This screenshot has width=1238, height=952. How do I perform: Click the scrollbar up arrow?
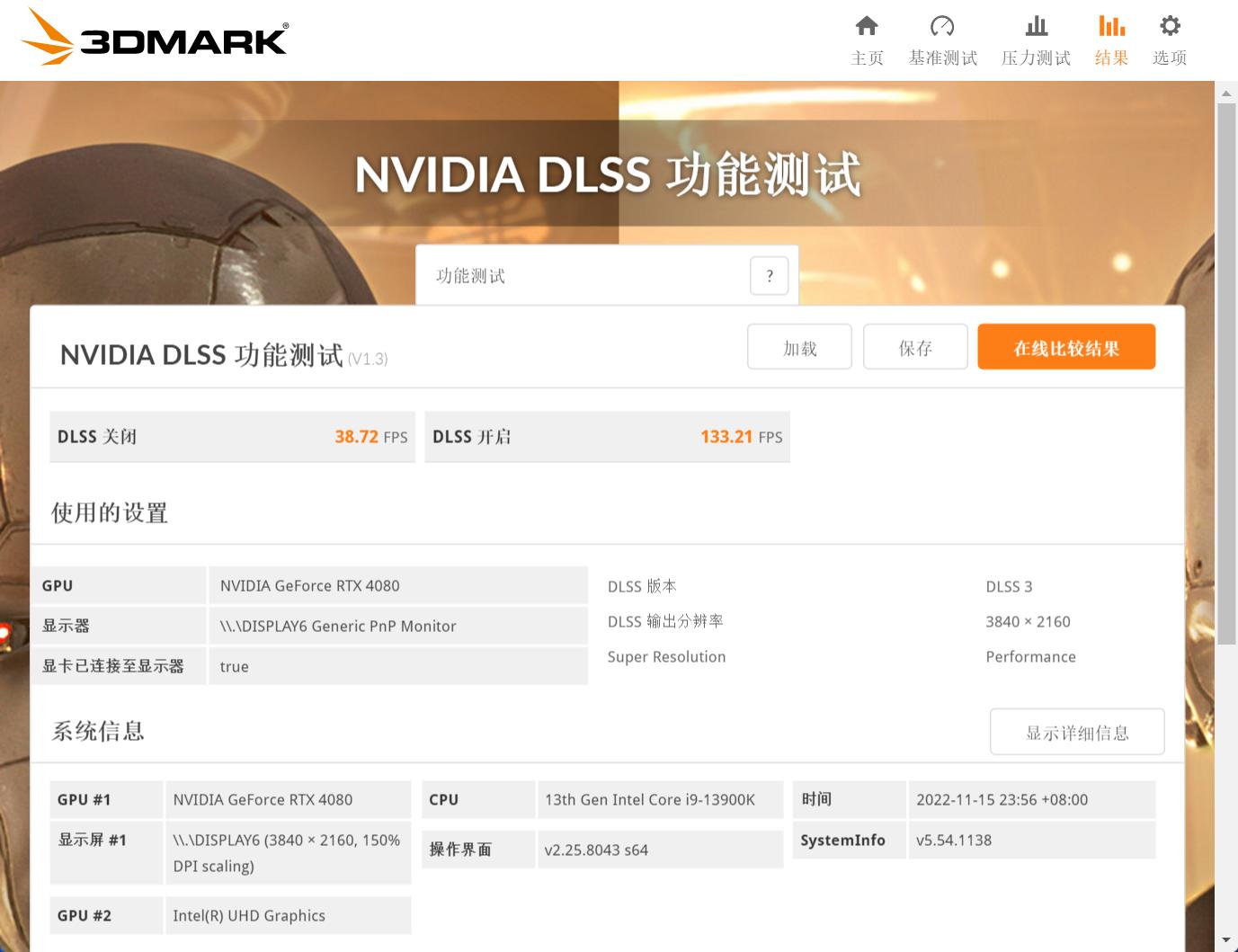click(x=1225, y=92)
